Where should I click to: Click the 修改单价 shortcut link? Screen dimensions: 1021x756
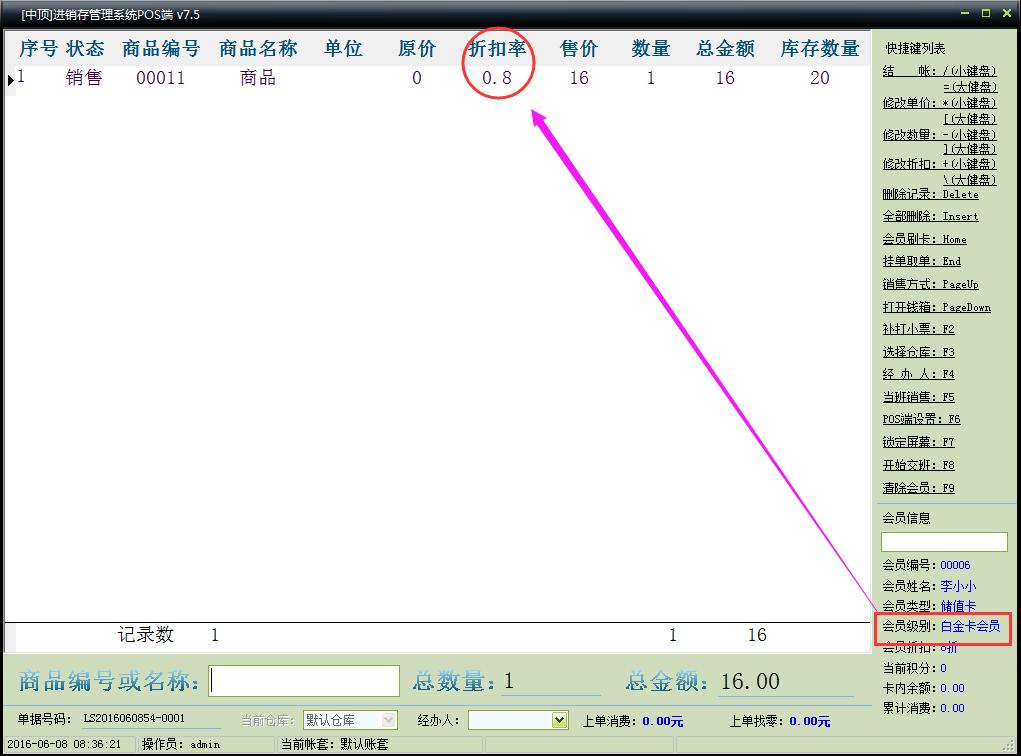coord(939,103)
